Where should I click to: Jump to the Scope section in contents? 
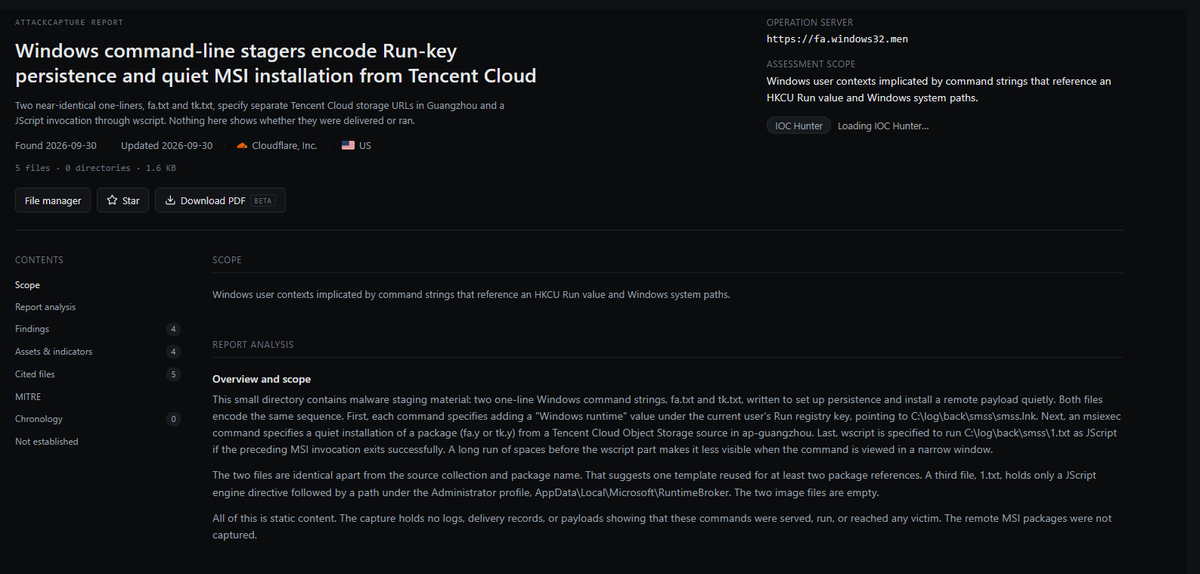pyautogui.click(x=28, y=285)
